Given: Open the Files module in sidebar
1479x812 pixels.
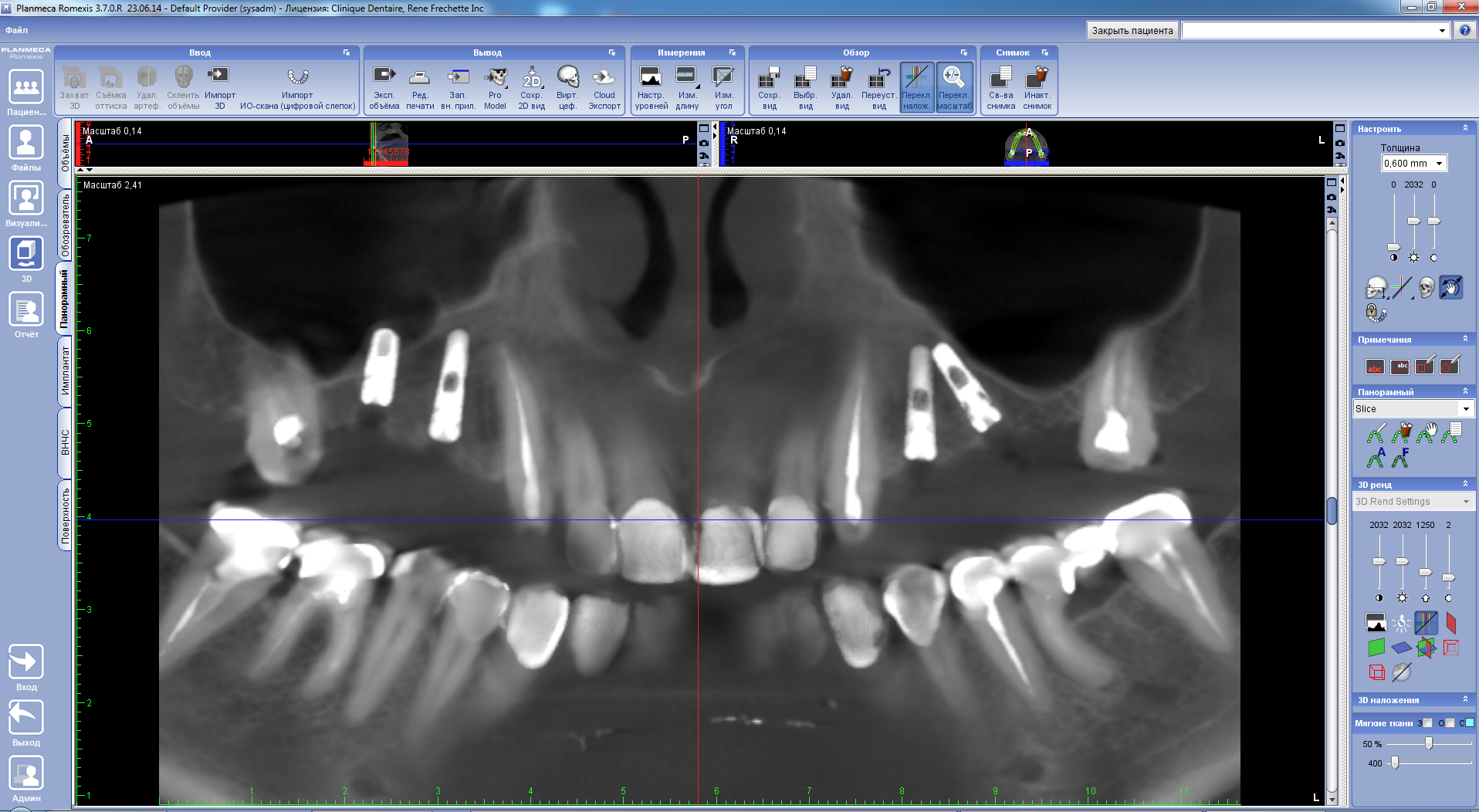Looking at the screenshot, I should click(26, 142).
